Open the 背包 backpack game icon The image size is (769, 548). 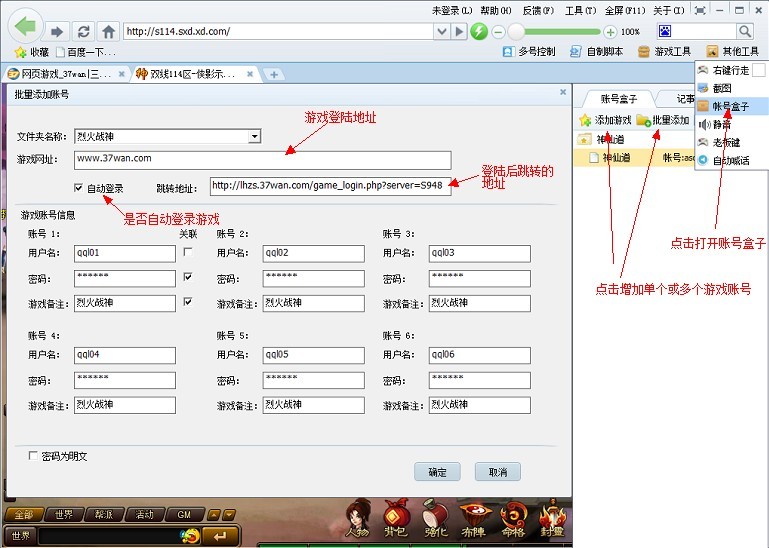tap(396, 518)
